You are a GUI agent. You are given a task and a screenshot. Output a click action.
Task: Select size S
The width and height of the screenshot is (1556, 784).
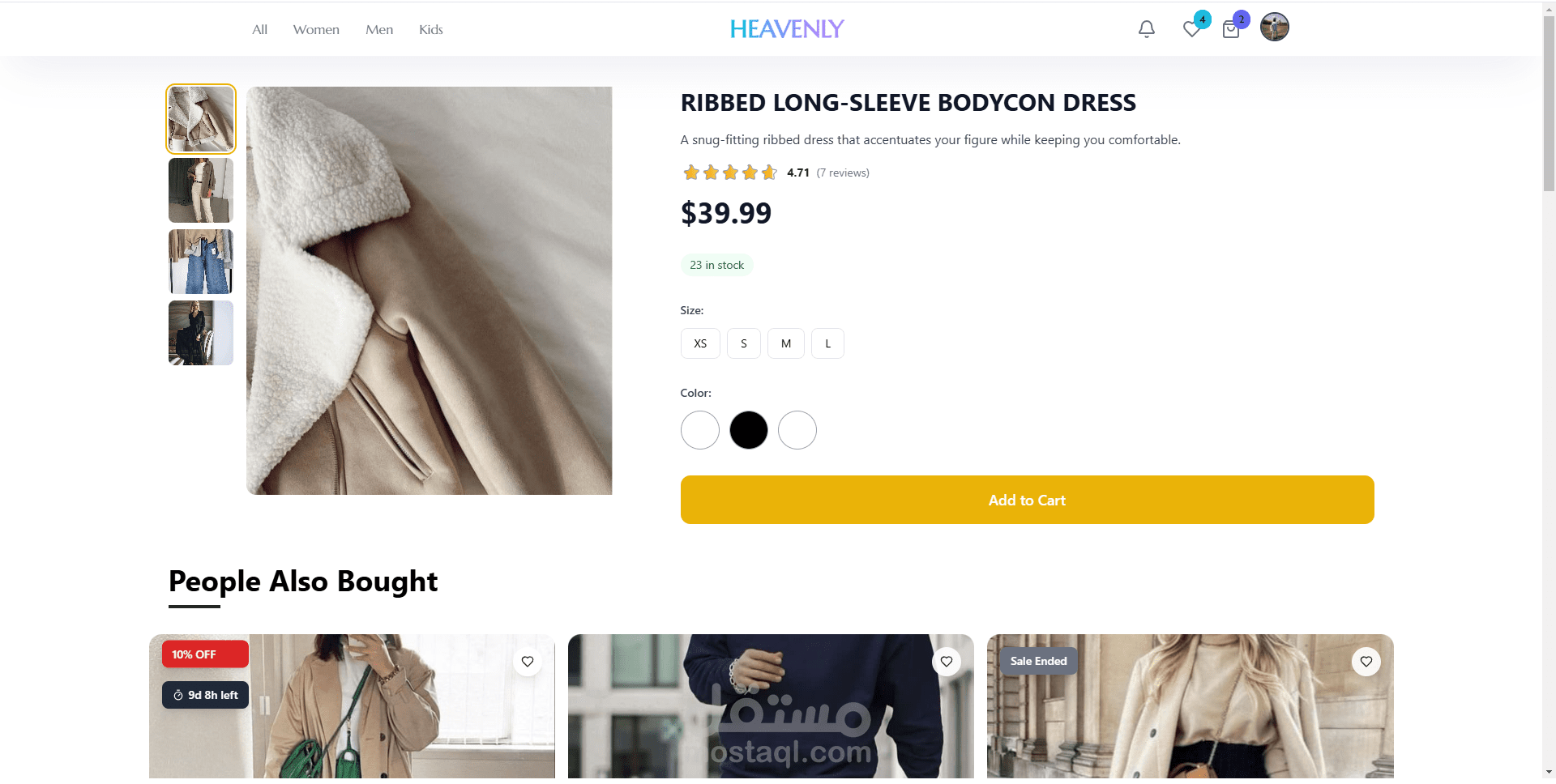coord(744,343)
